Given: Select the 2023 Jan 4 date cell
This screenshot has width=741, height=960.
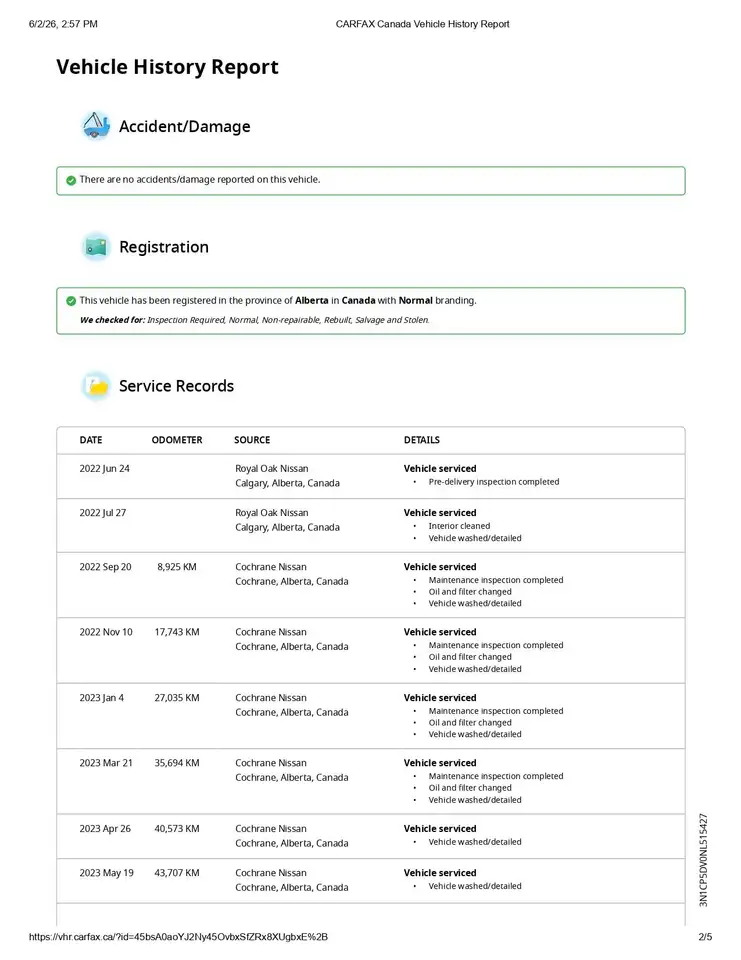Looking at the screenshot, I should click(x=101, y=697).
